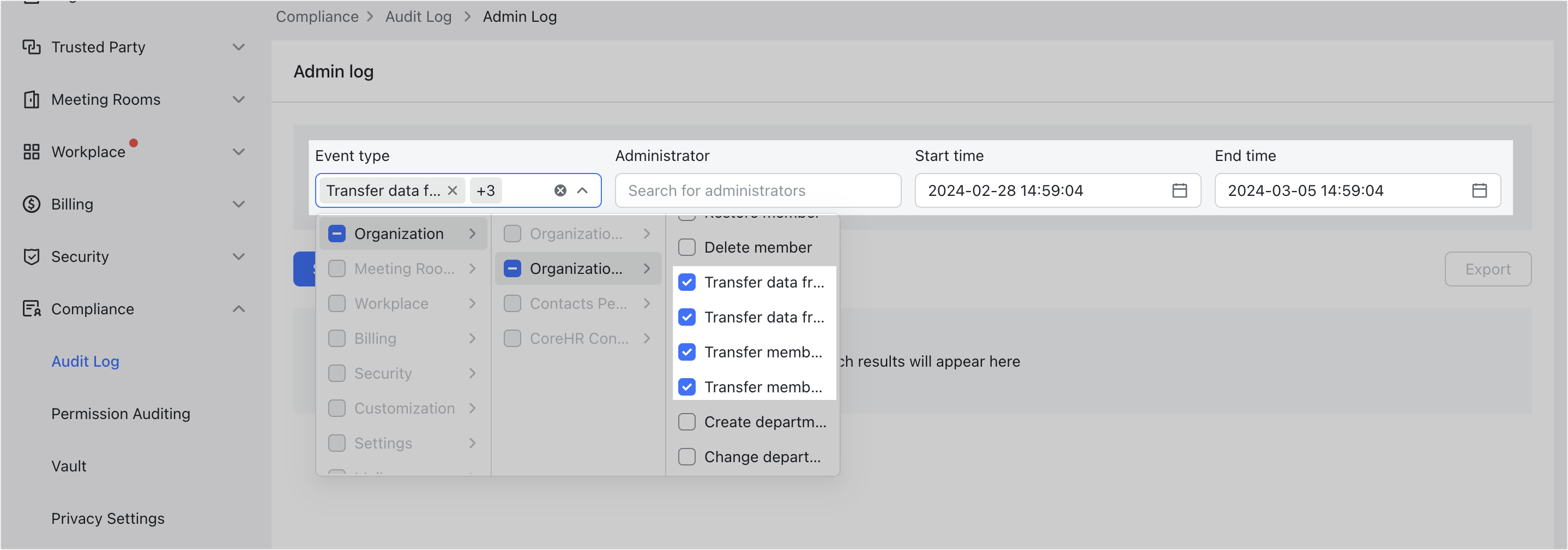
Task: Open Privacy Settings
Action: coord(108,518)
